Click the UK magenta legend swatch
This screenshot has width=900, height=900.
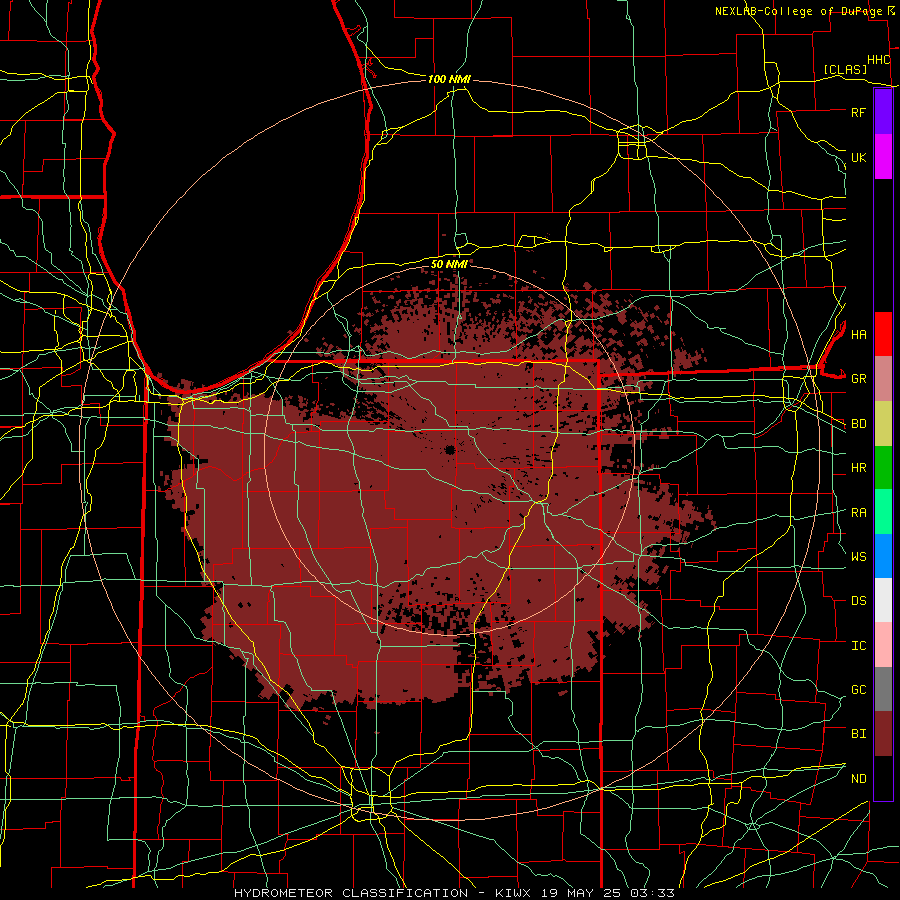pos(883,157)
